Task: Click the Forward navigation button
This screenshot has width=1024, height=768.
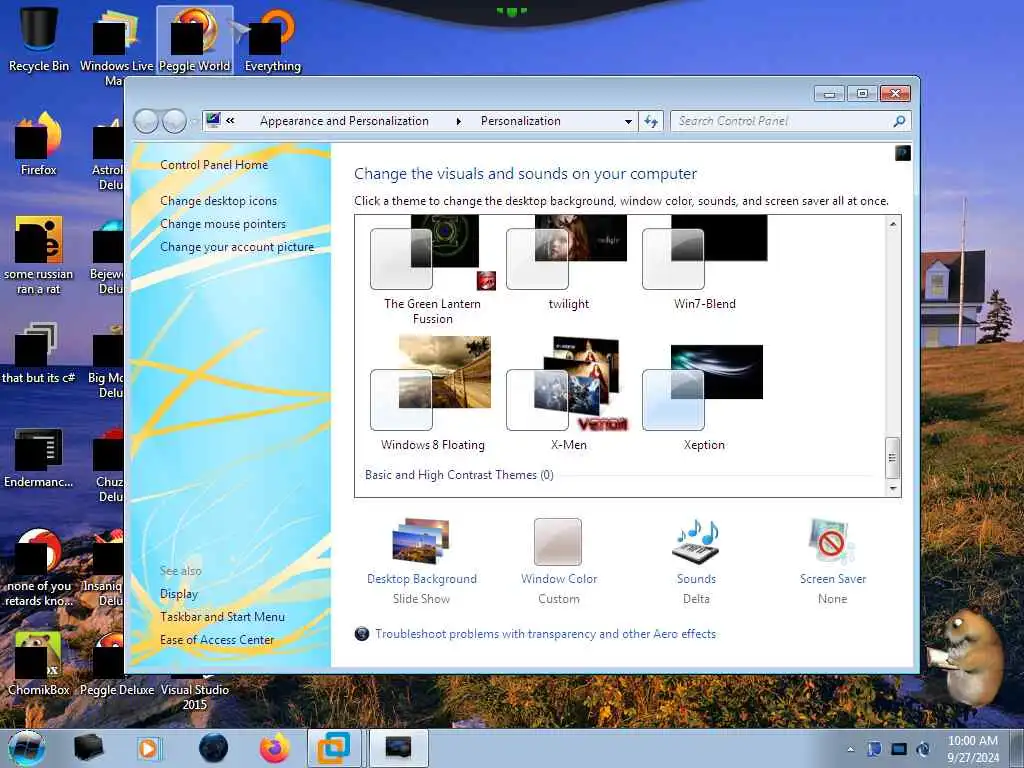Action: [174, 121]
